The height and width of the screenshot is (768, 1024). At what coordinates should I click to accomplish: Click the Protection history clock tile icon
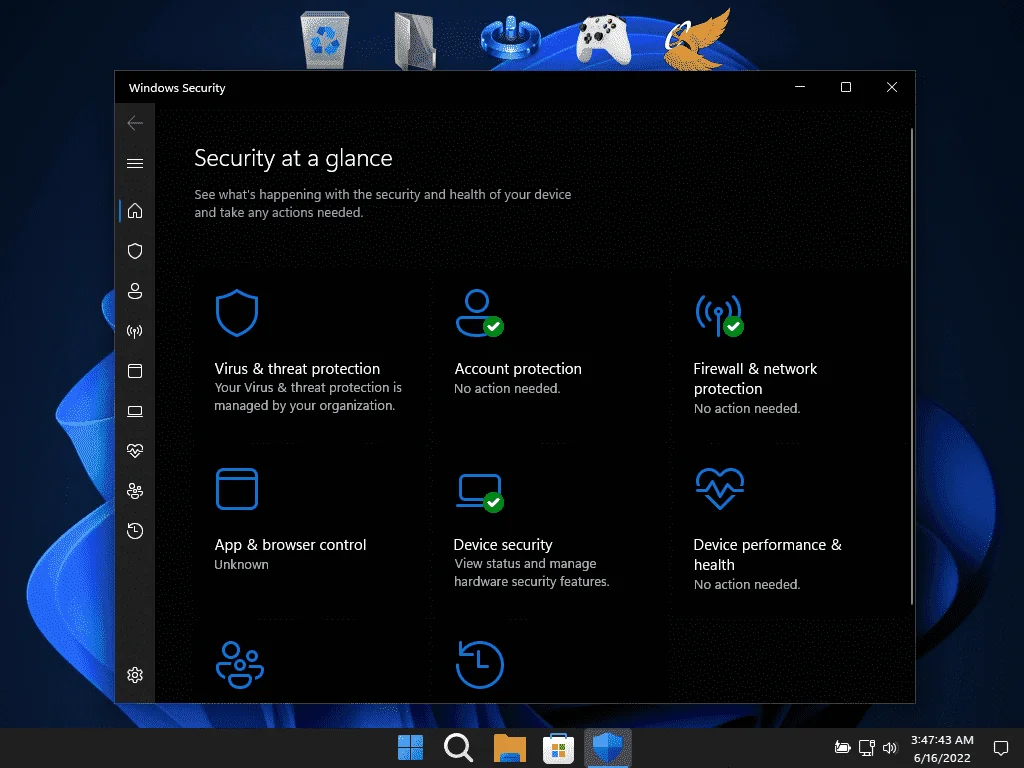coord(480,665)
